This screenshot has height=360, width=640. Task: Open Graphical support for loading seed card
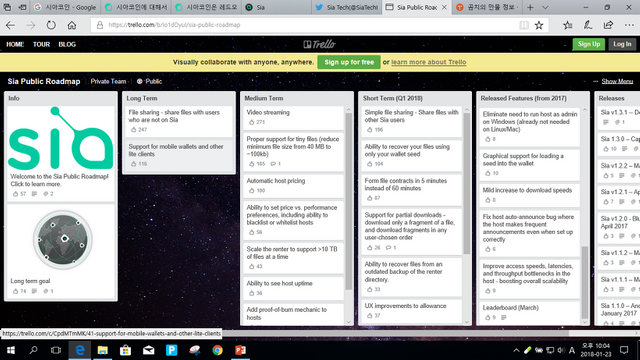pos(529,164)
